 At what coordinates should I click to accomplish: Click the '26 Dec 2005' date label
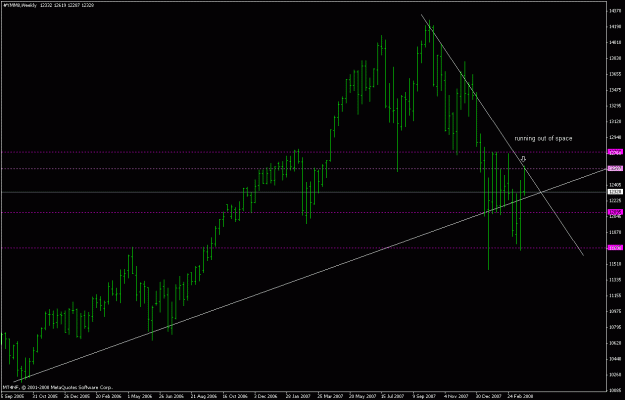(75, 397)
